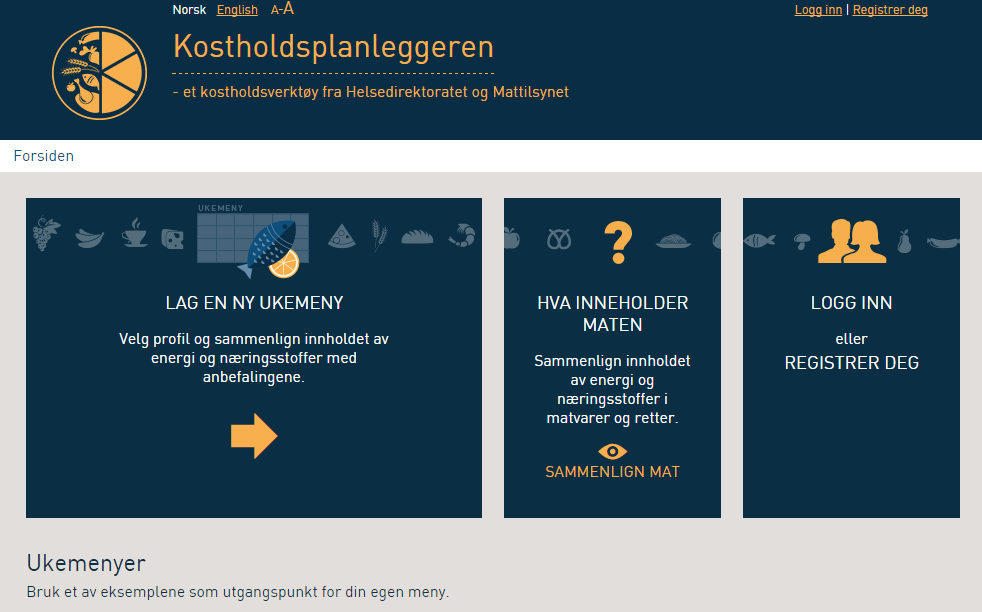Decrease font size with small A
The image size is (982, 612).
pos(274,11)
